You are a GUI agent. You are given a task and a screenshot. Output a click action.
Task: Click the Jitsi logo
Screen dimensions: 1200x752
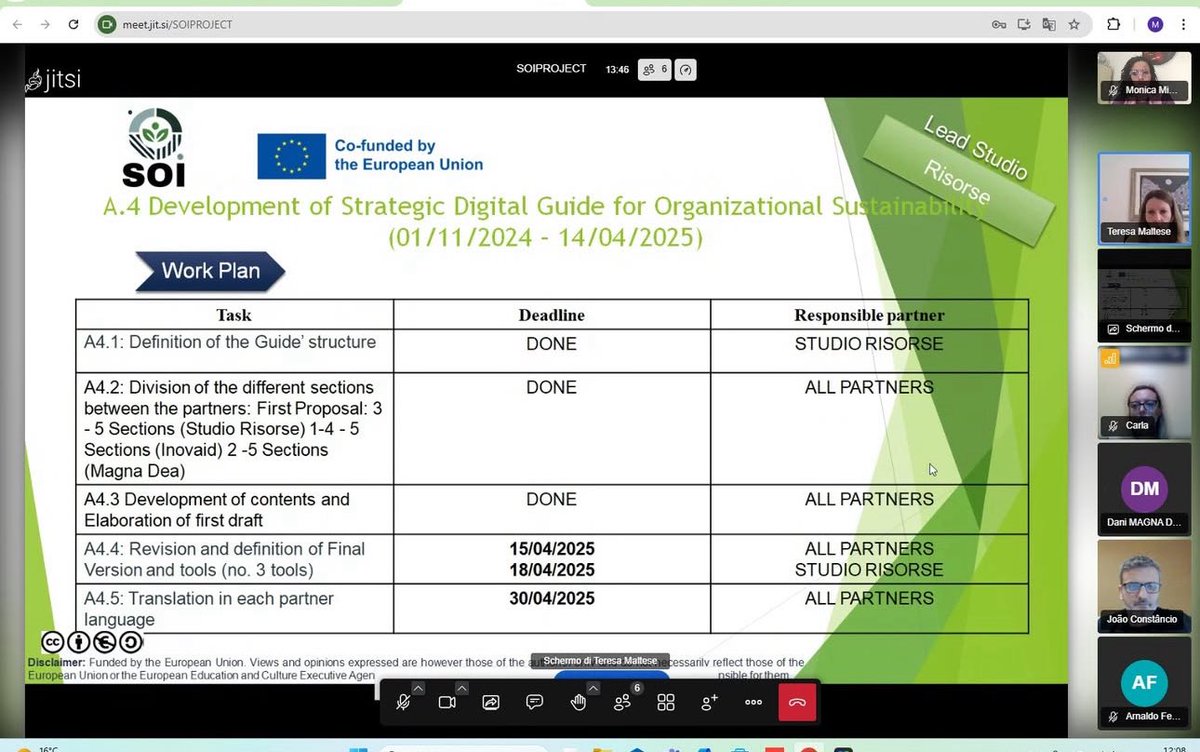[53, 80]
